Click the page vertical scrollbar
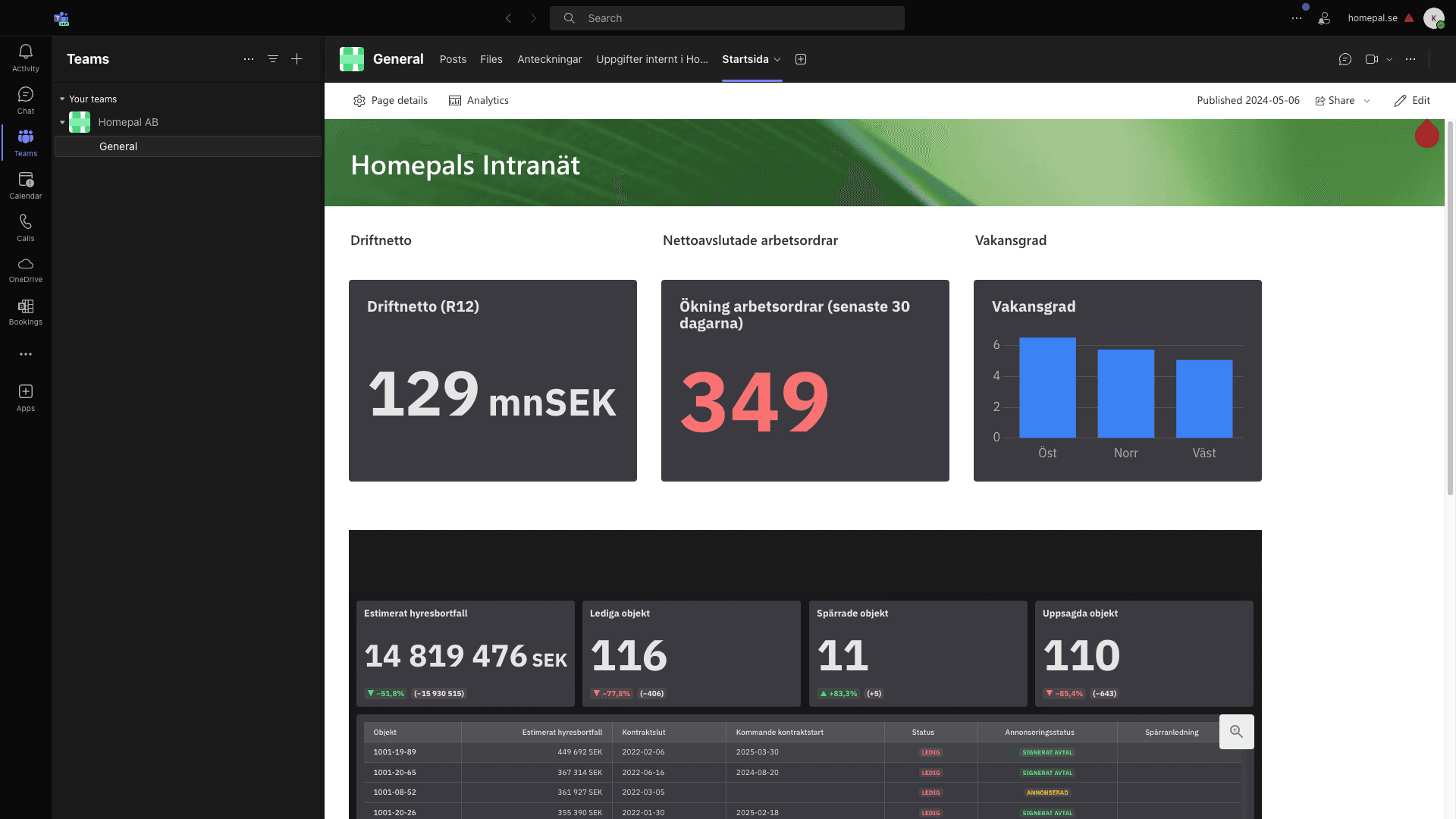Image resolution: width=1456 pixels, height=819 pixels. [1450, 308]
